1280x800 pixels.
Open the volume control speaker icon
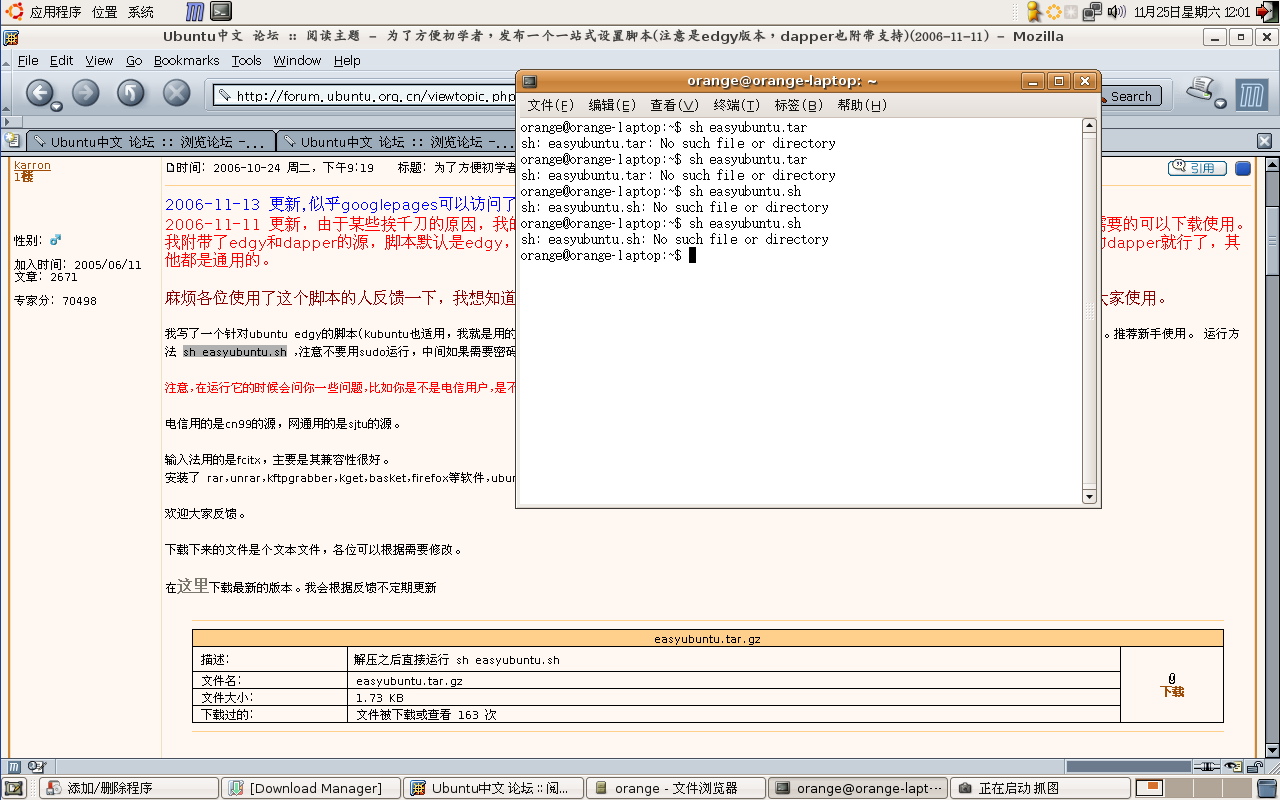tap(1117, 12)
